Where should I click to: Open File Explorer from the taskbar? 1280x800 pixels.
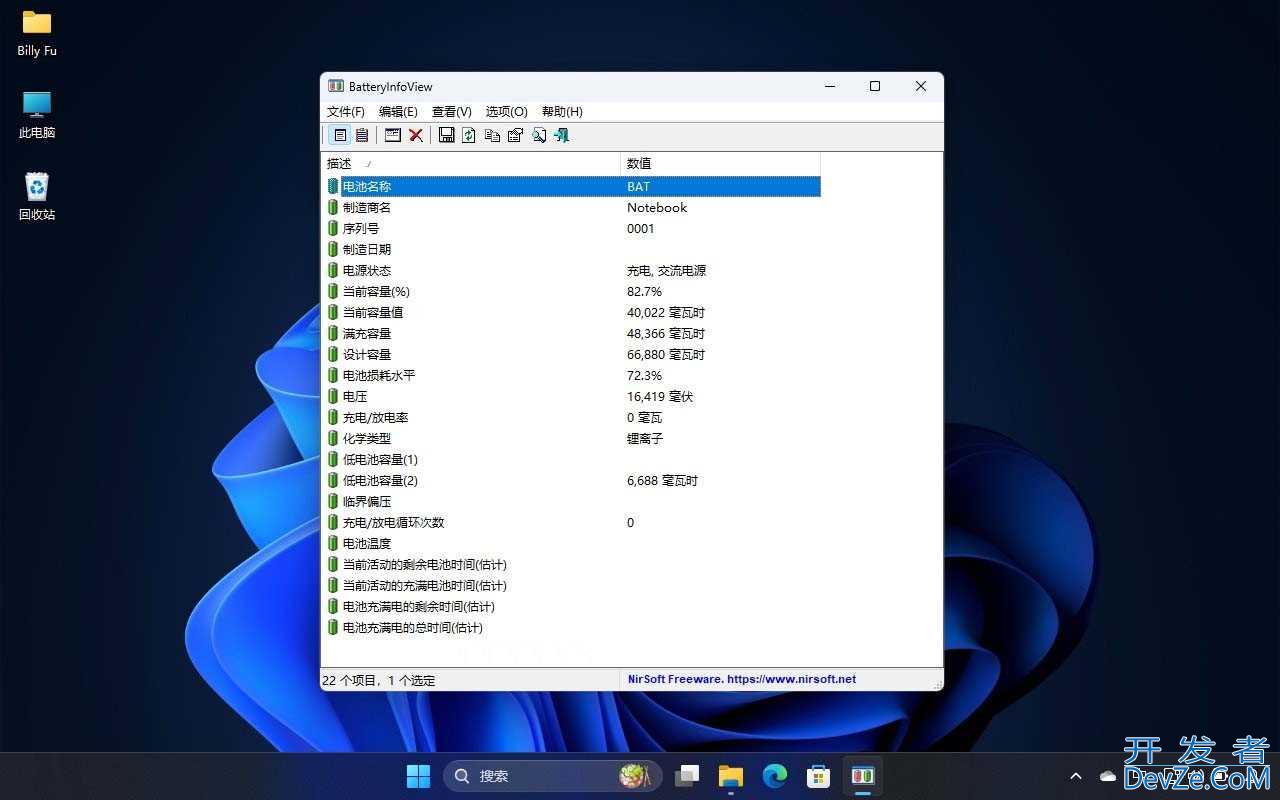731,775
